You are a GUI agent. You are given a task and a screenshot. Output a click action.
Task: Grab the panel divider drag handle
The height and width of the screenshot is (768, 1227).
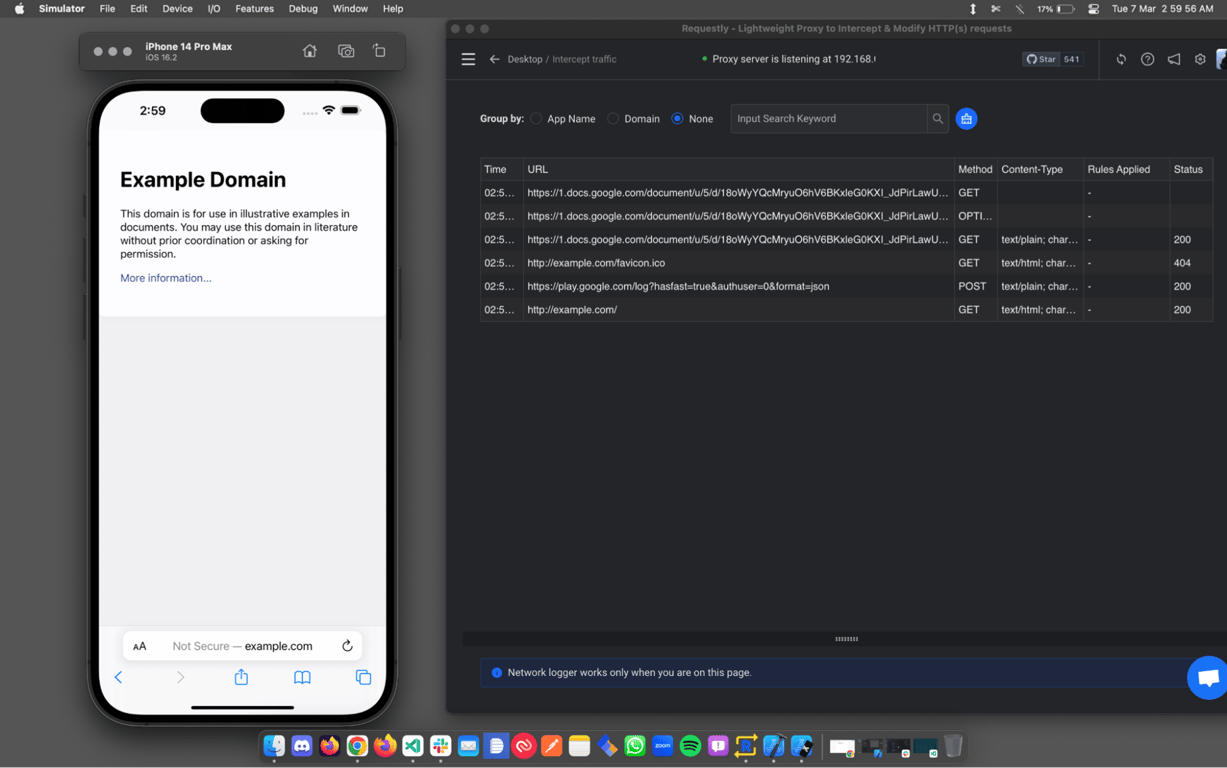[x=846, y=638]
